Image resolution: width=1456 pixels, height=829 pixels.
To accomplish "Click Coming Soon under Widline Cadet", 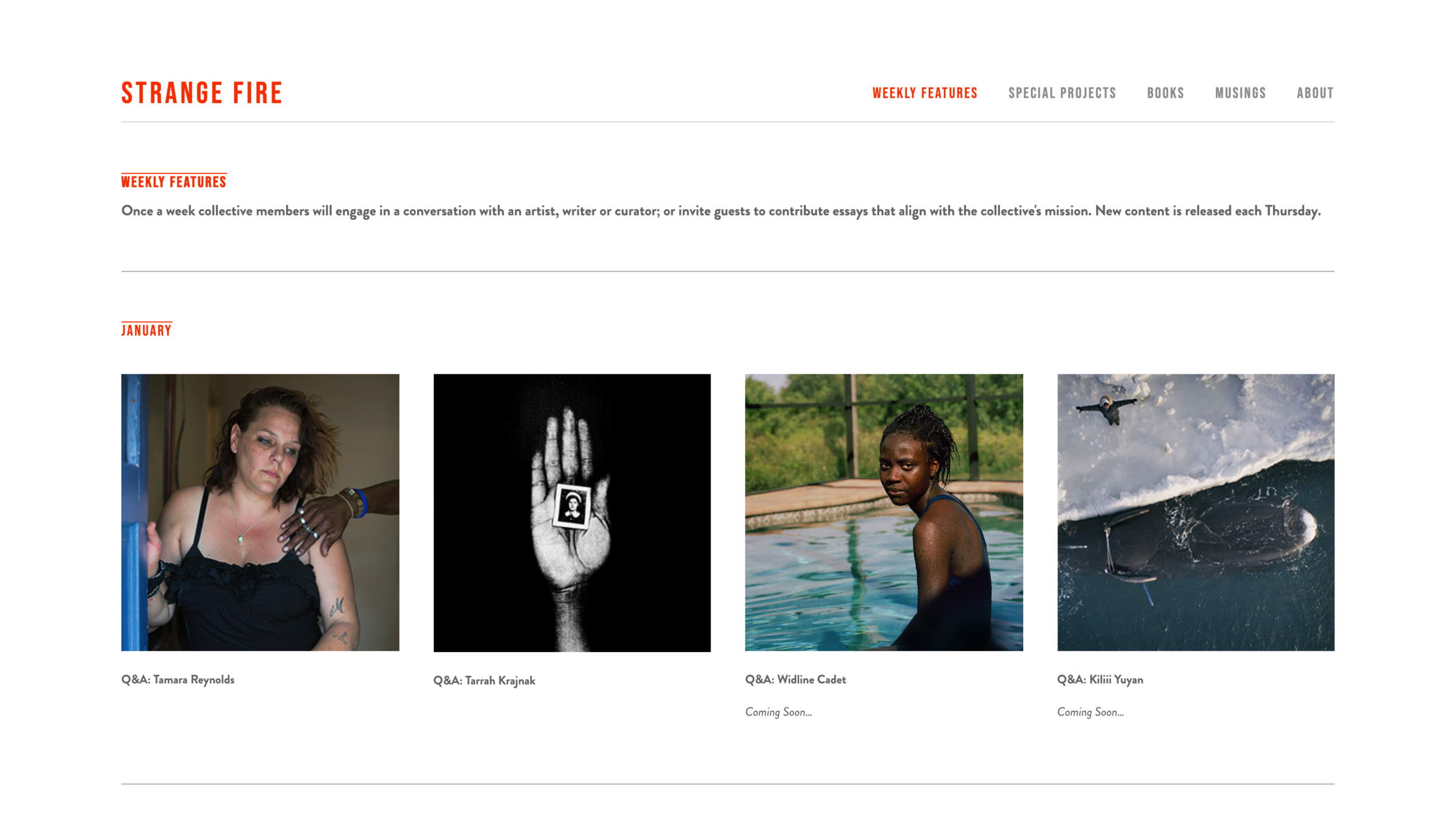I will click(778, 712).
